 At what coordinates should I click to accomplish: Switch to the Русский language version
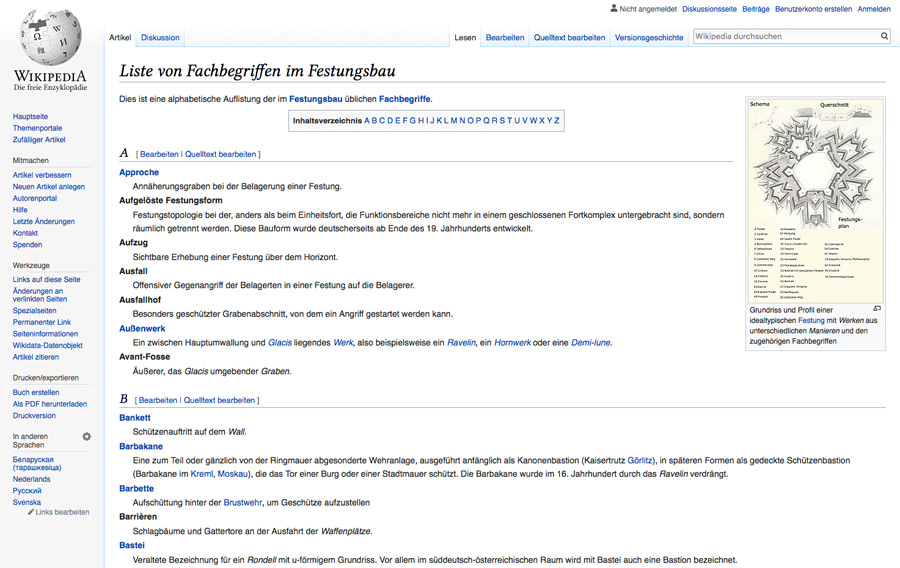[x=27, y=491]
